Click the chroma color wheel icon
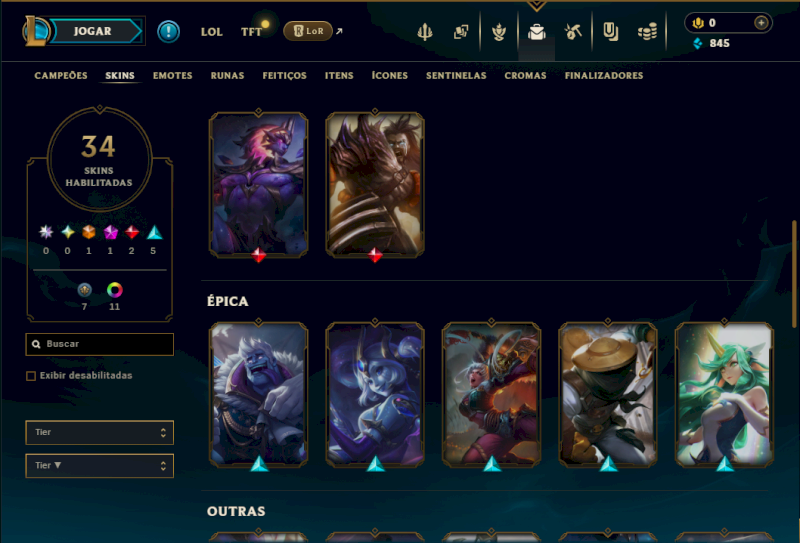This screenshot has height=543, width=800. click(x=115, y=290)
